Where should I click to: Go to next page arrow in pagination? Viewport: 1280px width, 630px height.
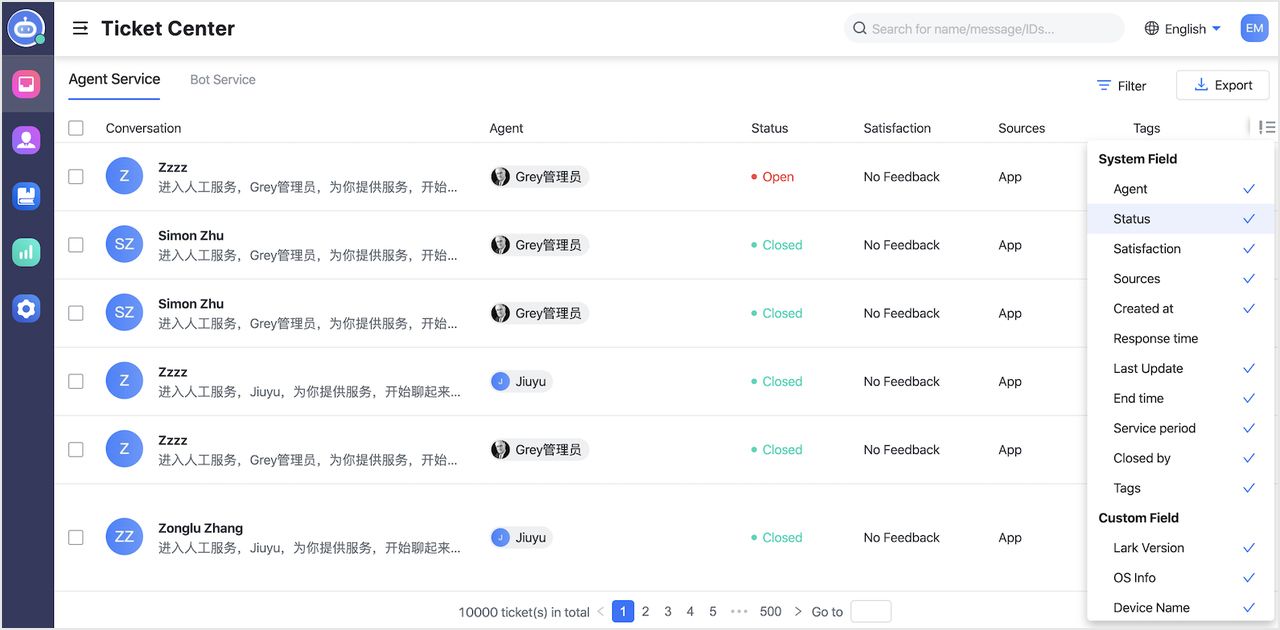tap(797, 611)
